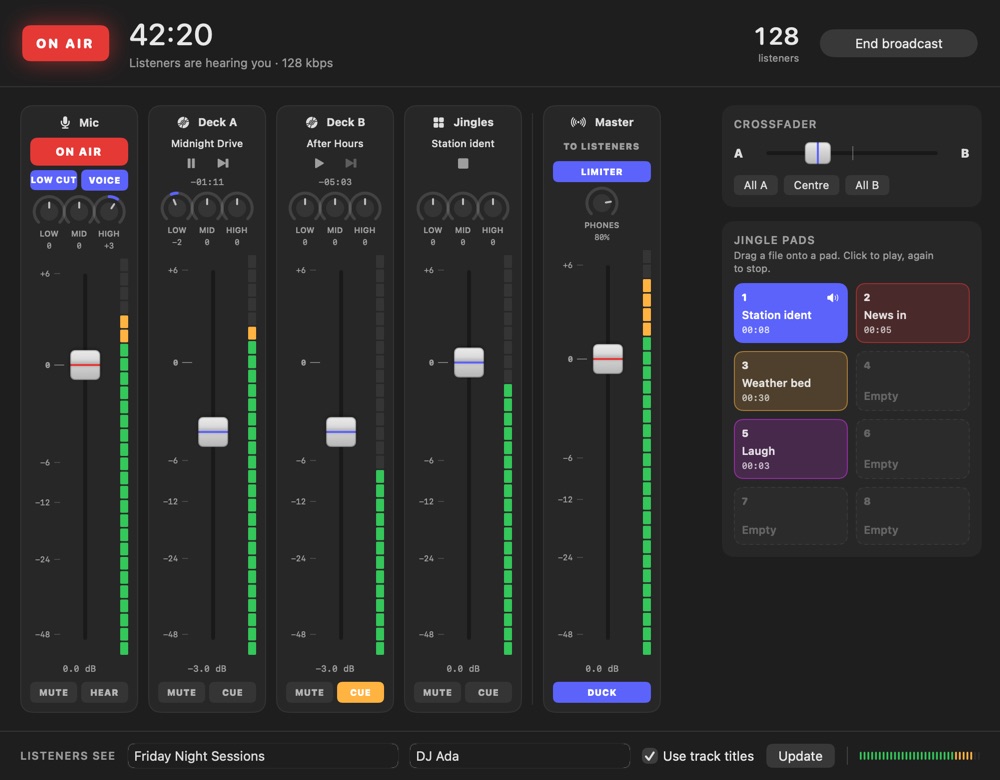Click Deck A MID EQ knob
Image resolution: width=1000 pixels, height=780 pixels.
click(x=207, y=207)
